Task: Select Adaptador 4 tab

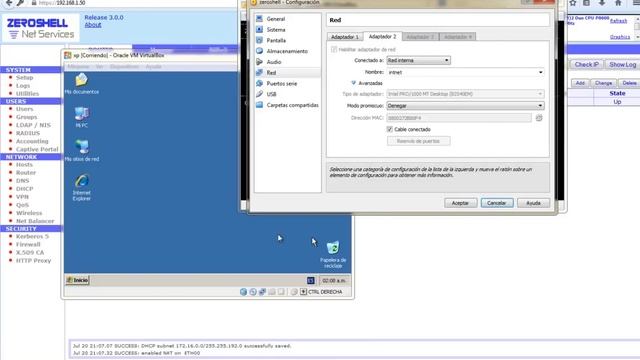Action: (x=458, y=37)
